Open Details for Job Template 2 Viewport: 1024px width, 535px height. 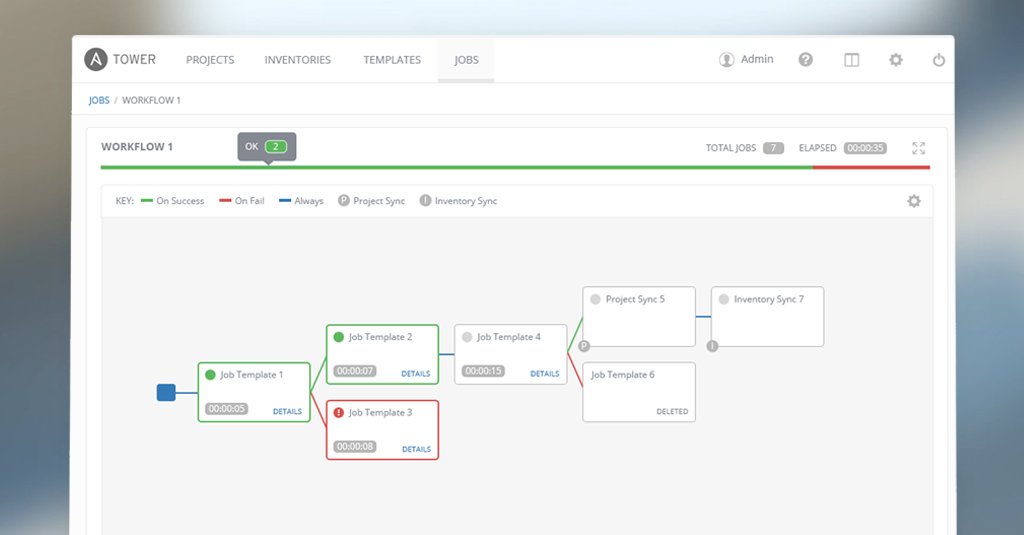(x=416, y=374)
